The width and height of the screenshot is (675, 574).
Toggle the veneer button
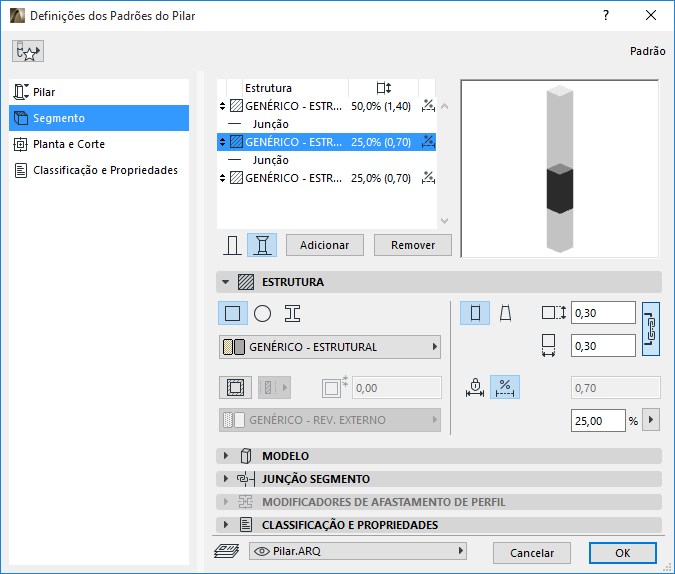tap(235, 388)
